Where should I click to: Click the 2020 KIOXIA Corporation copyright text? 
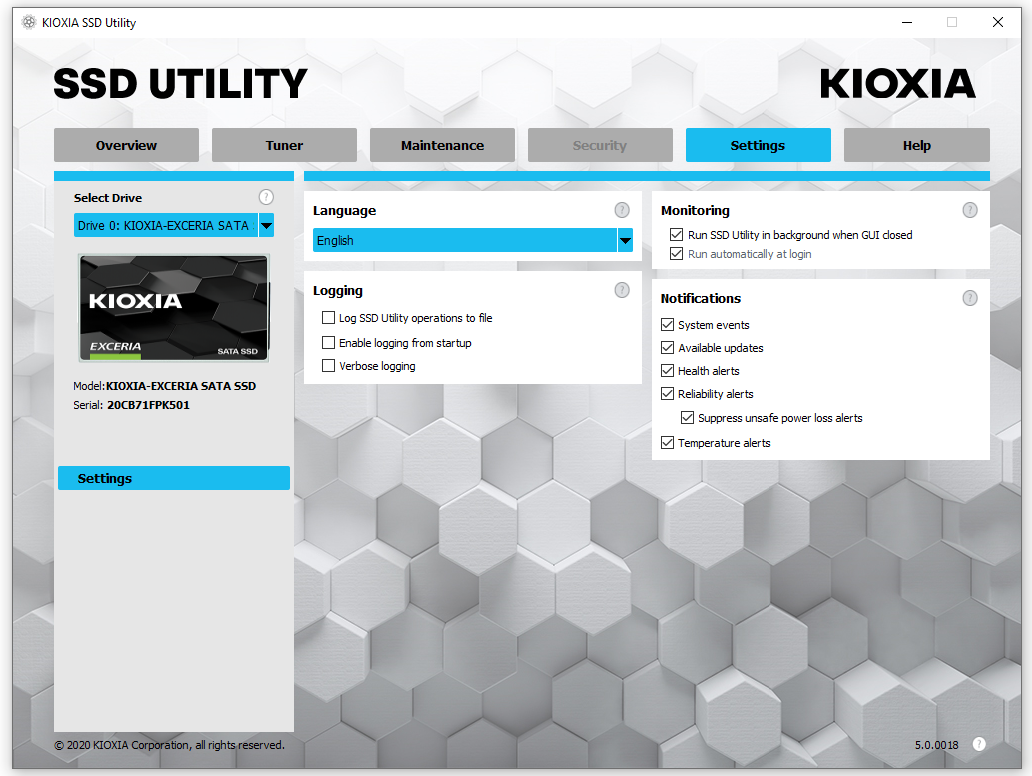pyautogui.click(x=169, y=745)
